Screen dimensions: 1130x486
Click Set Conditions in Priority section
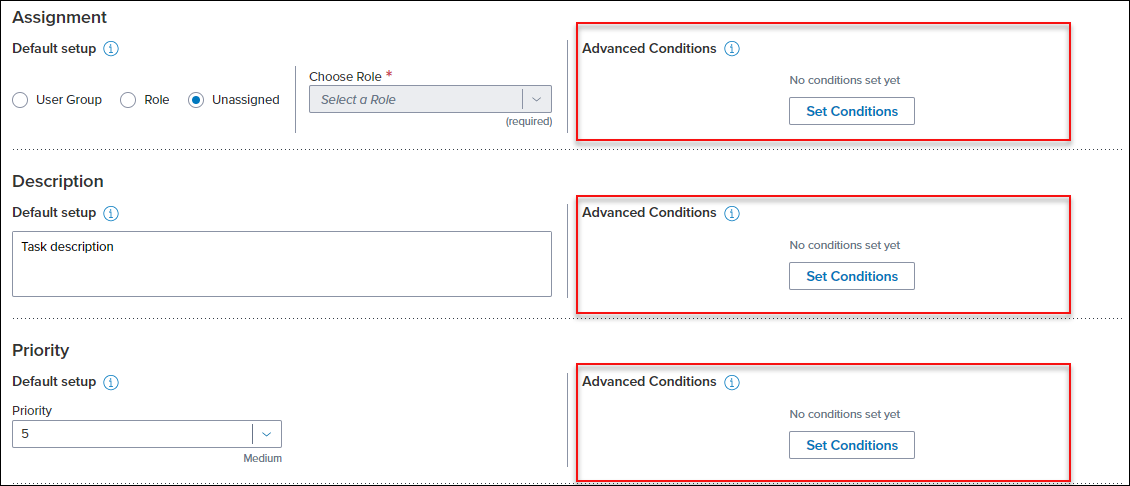[852, 445]
